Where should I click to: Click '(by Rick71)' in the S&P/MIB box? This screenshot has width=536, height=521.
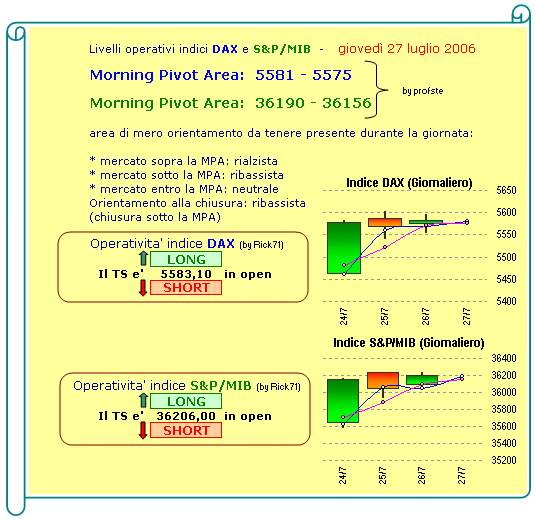(279, 387)
